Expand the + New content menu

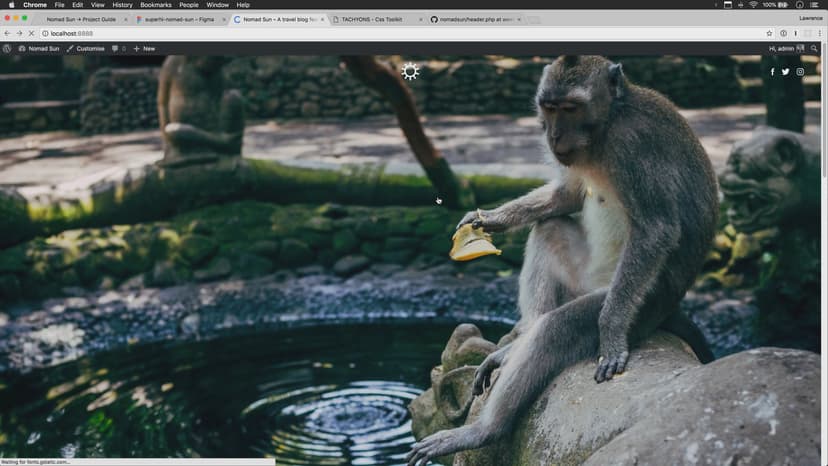pyautogui.click(x=144, y=48)
